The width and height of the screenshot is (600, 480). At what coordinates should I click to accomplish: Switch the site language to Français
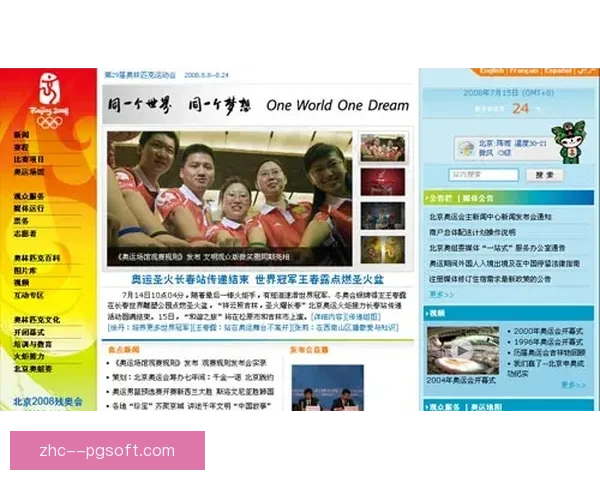[524, 71]
